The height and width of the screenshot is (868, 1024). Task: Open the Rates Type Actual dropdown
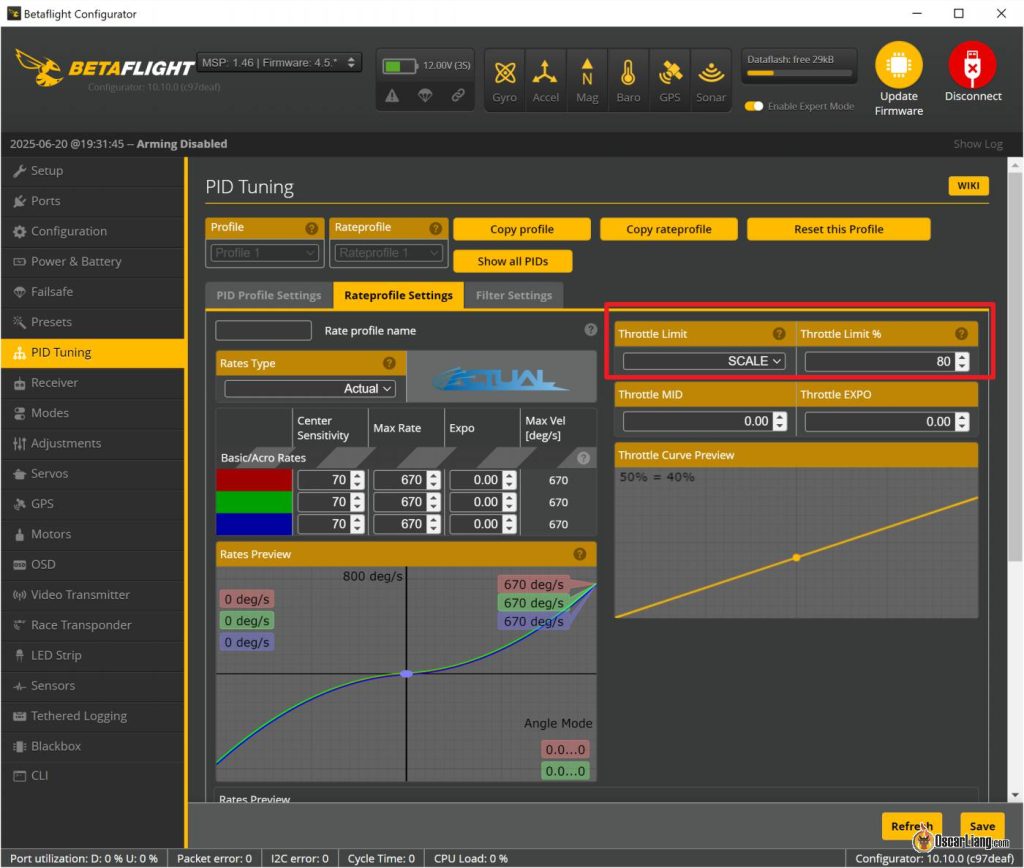310,389
